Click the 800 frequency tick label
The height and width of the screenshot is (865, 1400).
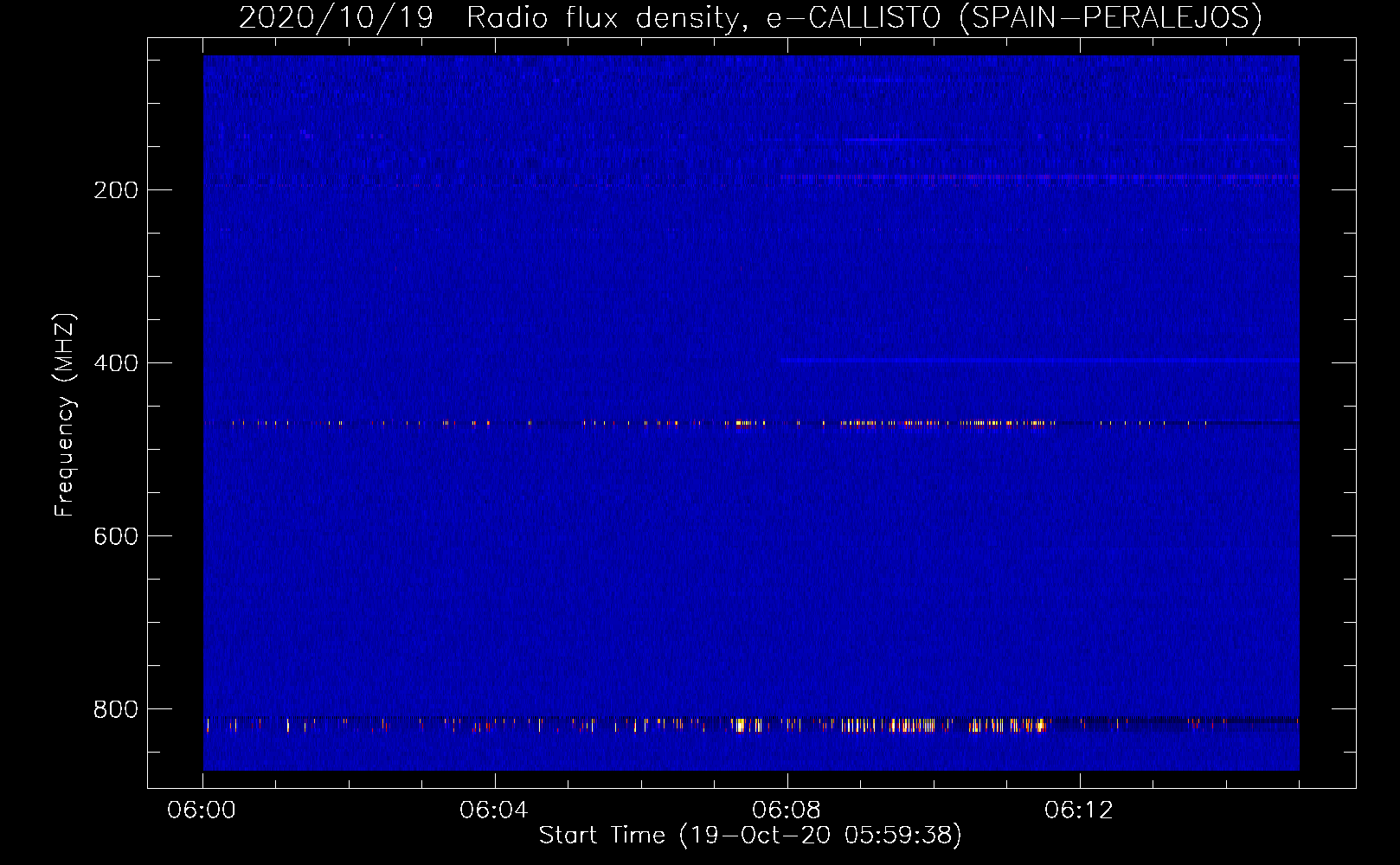coord(116,709)
